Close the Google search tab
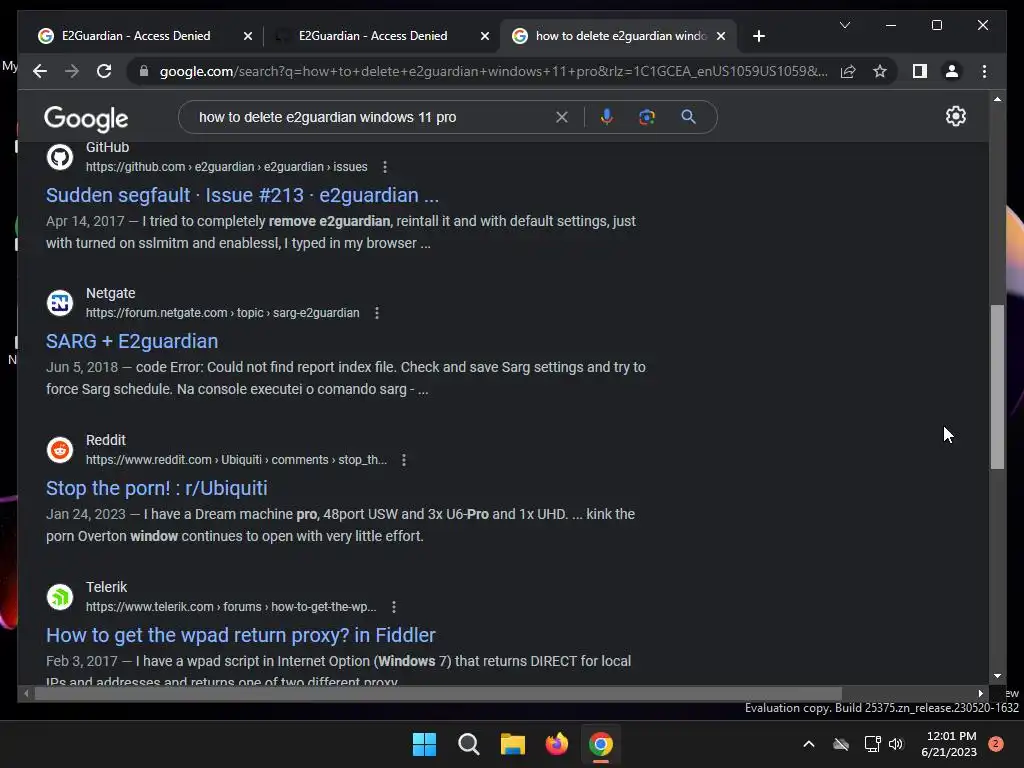Screen dimensions: 1024x768 point(721,37)
